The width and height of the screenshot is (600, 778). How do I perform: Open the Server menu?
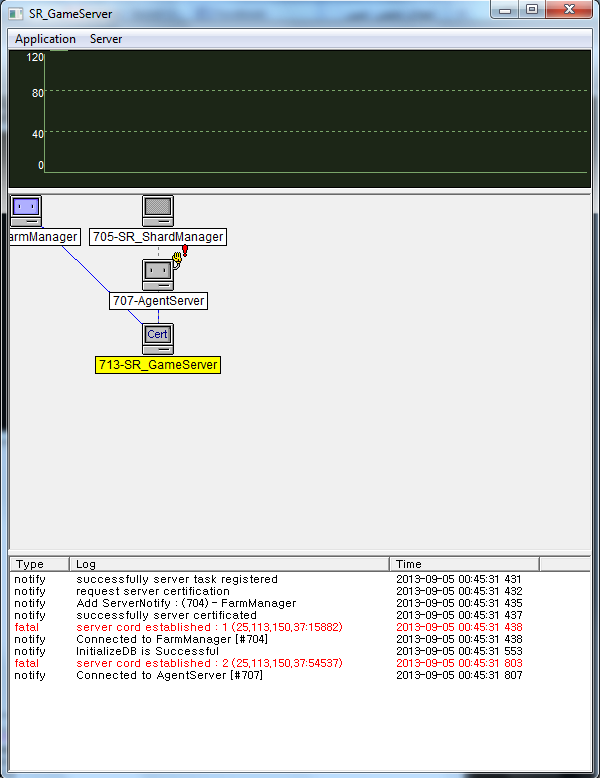(106, 39)
